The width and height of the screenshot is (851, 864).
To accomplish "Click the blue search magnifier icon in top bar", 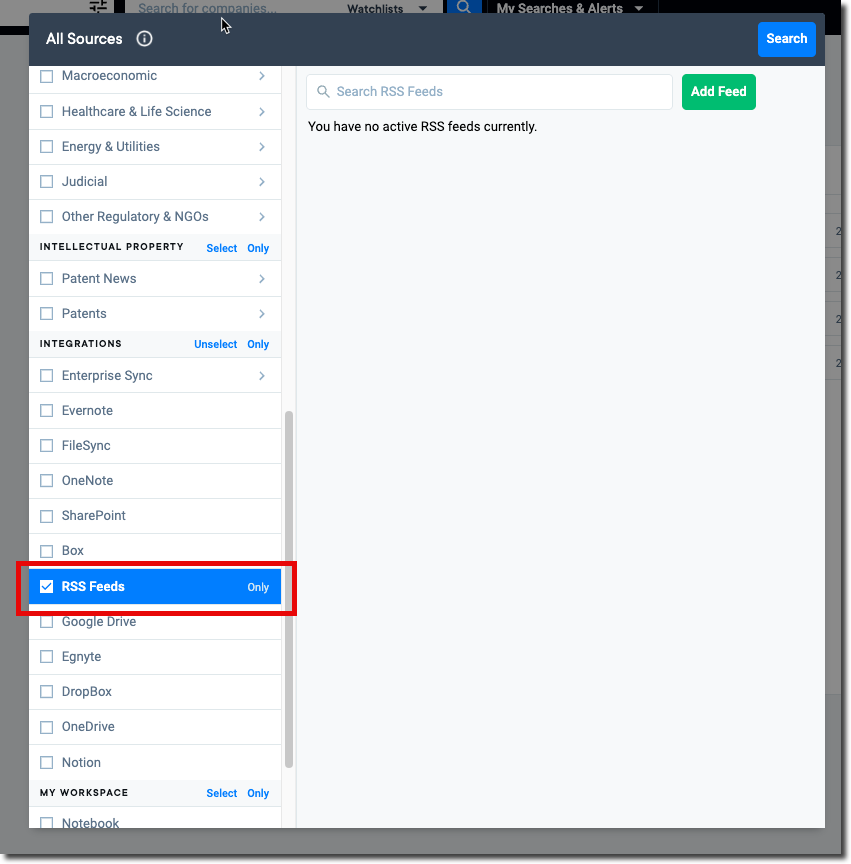I will coord(463,7).
